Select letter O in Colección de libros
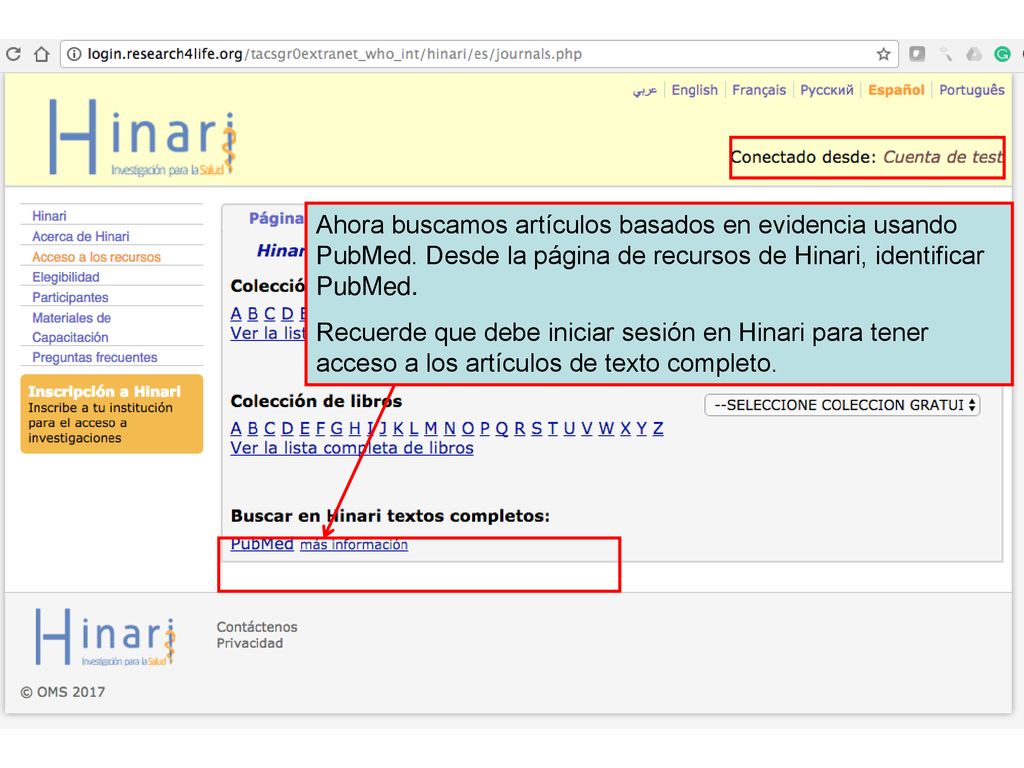Screen dimensions: 1024x768 pyautogui.click(x=468, y=428)
